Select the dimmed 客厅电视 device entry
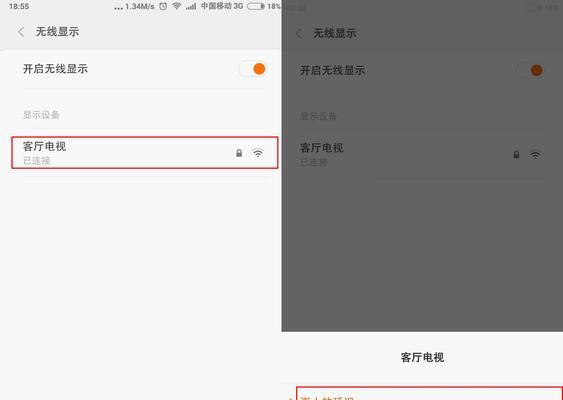The height and width of the screenshot is (400, 563). click(x=422, y=154)
